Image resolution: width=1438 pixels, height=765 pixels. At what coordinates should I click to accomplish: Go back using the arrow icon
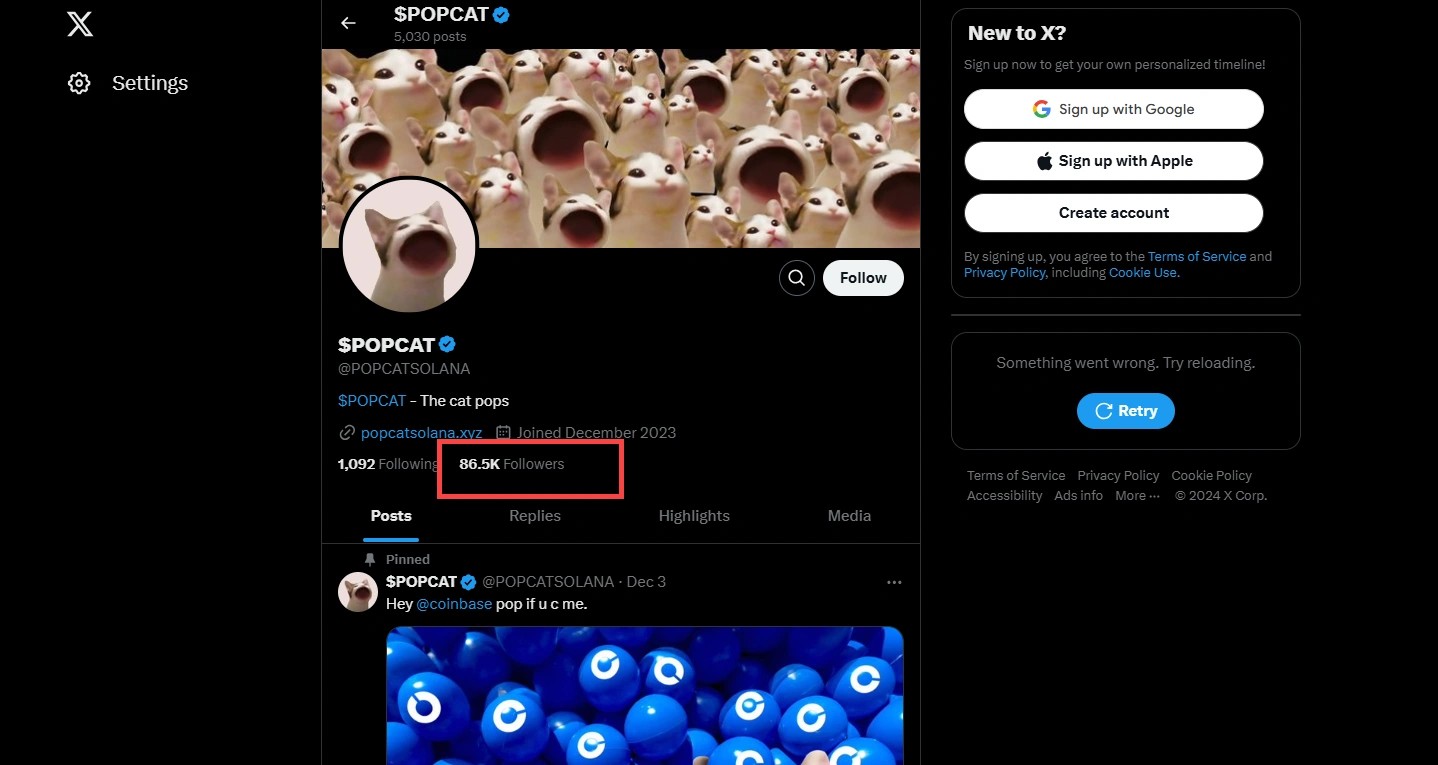point(348,23)
